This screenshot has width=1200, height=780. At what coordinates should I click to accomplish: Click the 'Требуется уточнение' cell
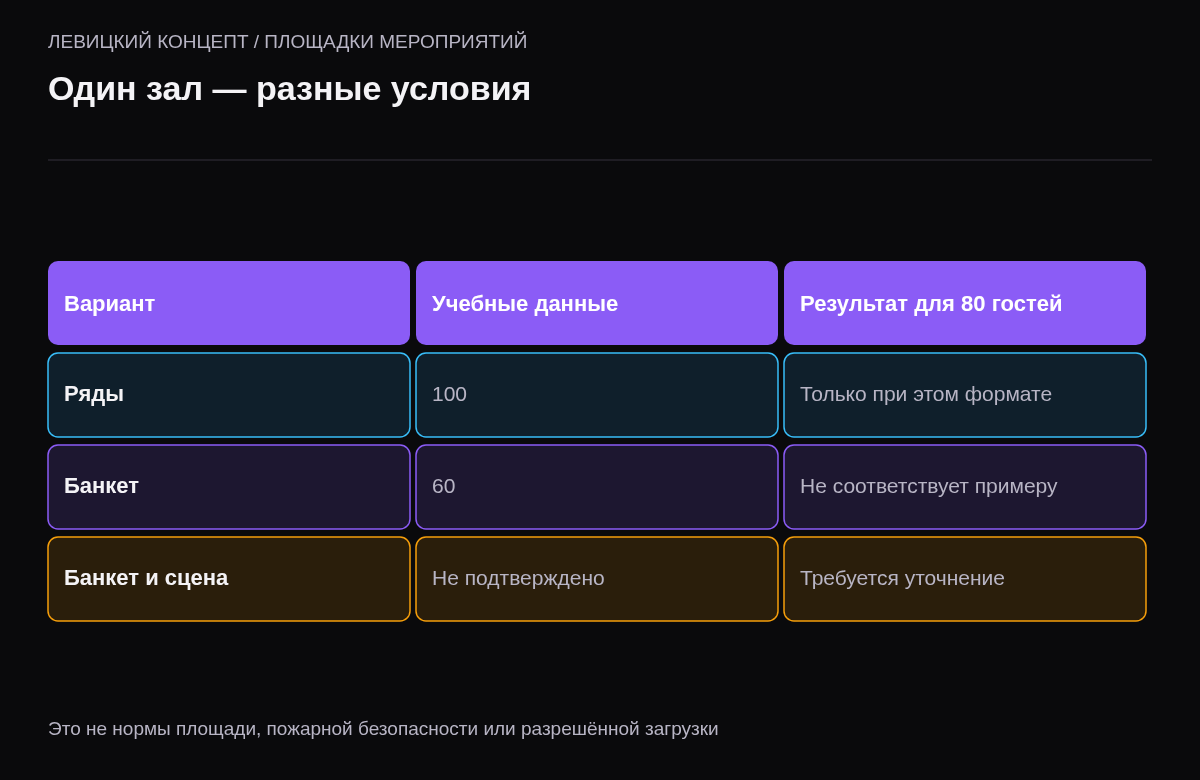[965, 579]
